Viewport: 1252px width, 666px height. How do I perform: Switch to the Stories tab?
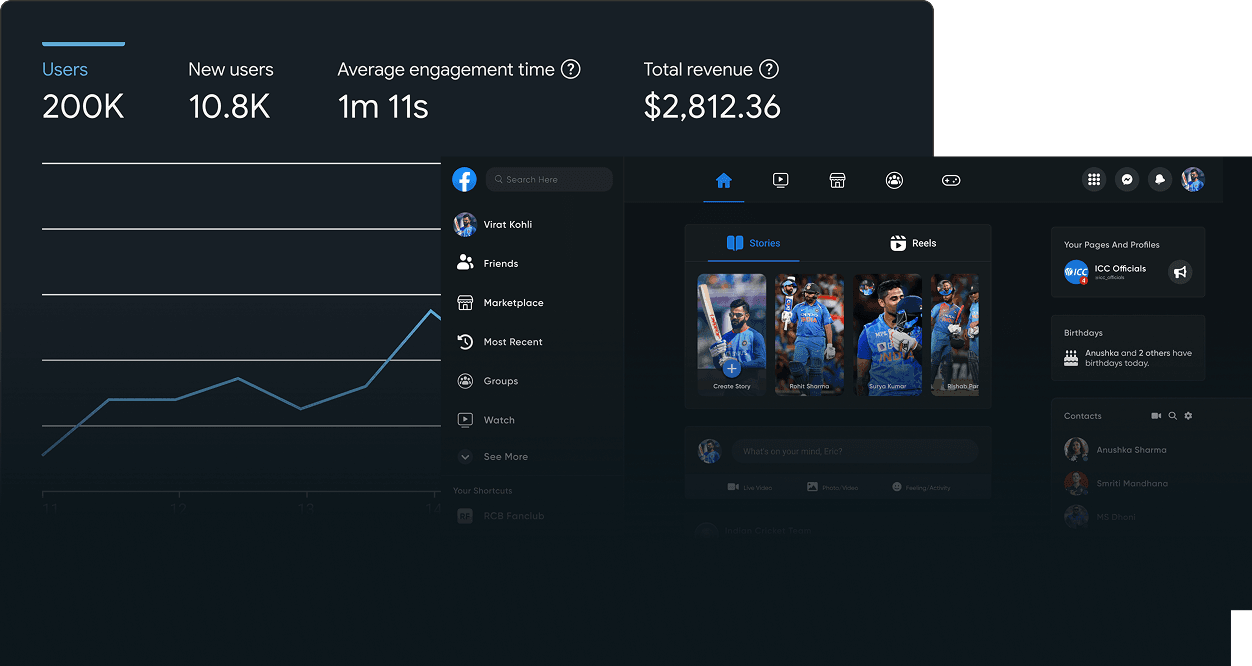pos(754,243)
